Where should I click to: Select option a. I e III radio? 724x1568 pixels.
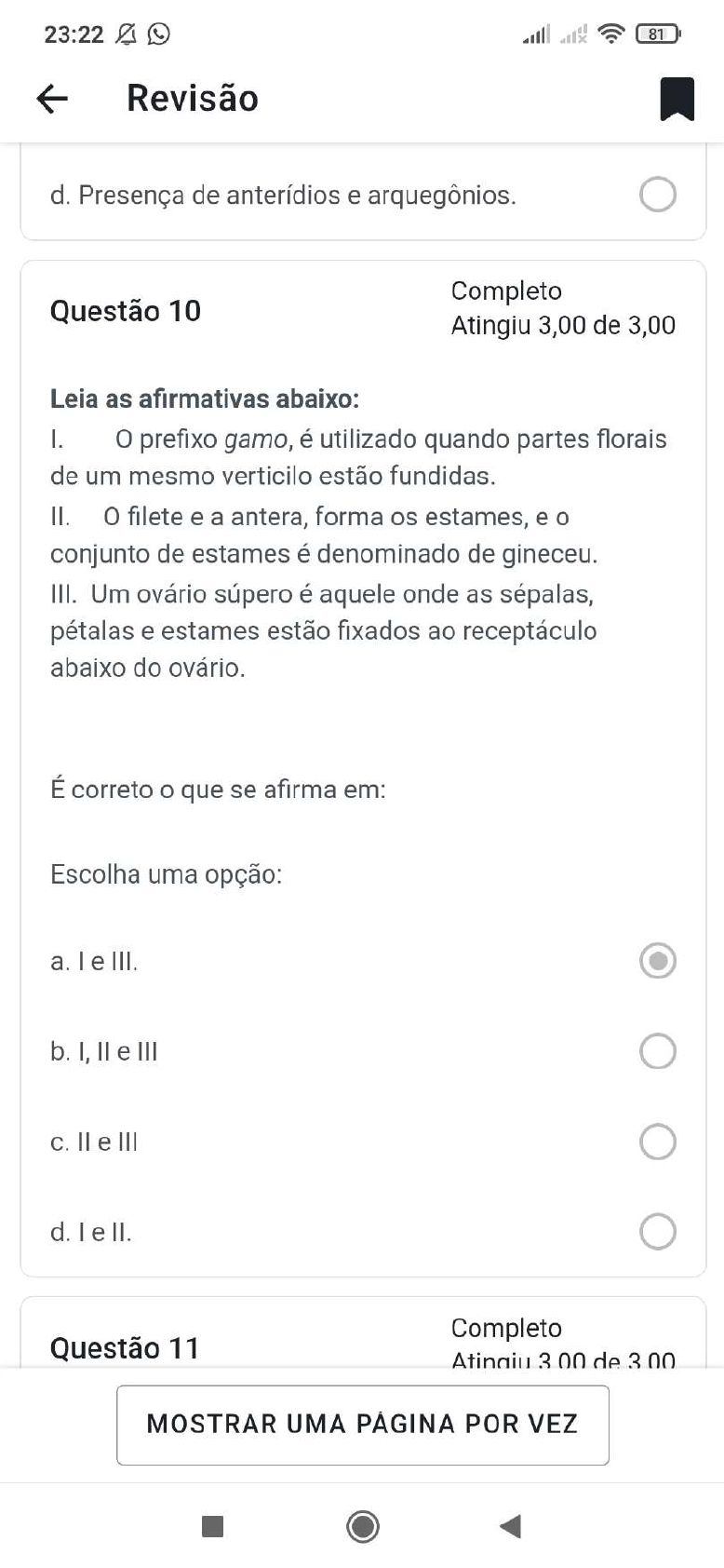pos(657,961)
